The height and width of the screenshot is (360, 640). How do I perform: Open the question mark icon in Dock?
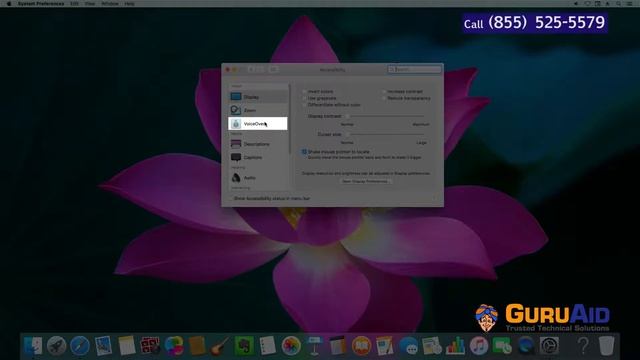point(583,346)
